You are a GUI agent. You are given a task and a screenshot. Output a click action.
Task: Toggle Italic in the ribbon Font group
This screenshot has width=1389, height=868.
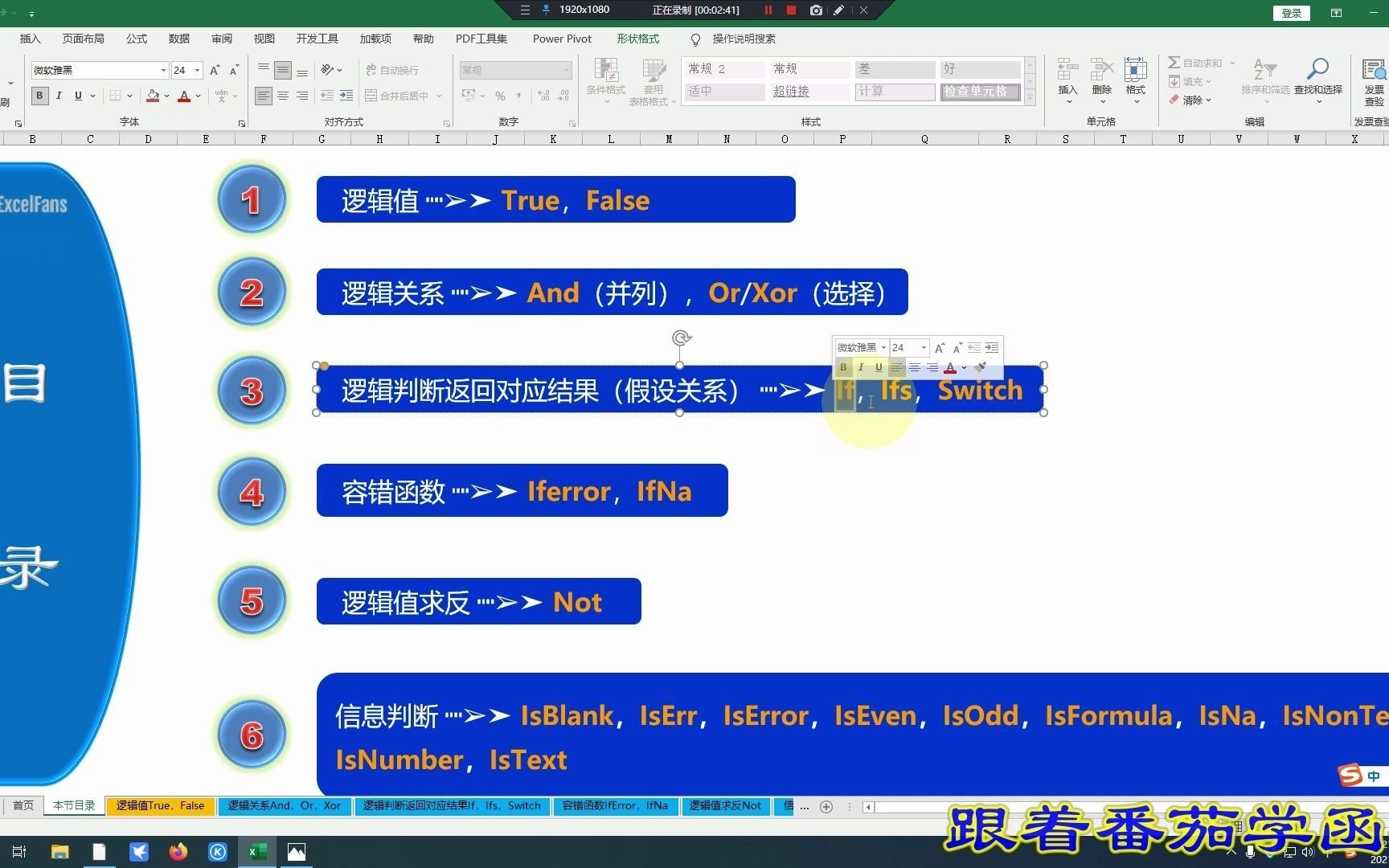pos(59,96)
